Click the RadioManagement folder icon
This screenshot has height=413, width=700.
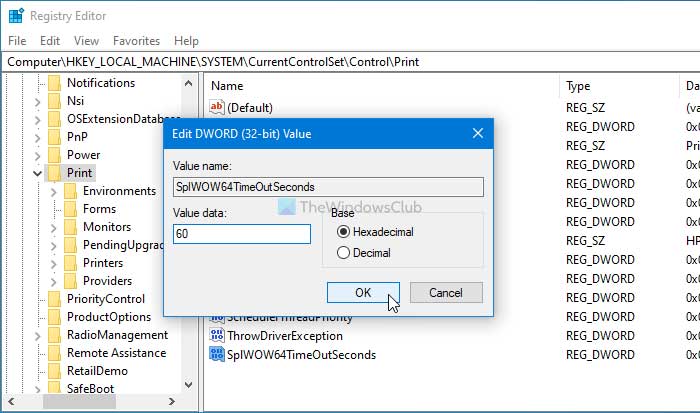54,335
